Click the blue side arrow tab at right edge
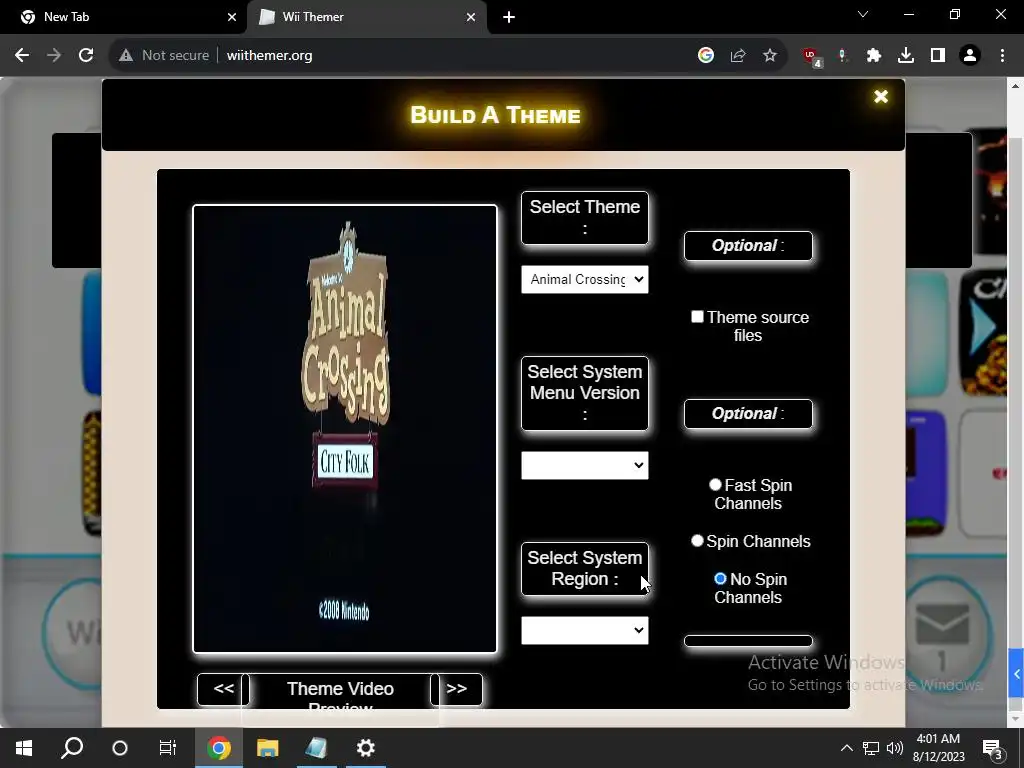1024x768 pixels. click(x=1016, y=673)
